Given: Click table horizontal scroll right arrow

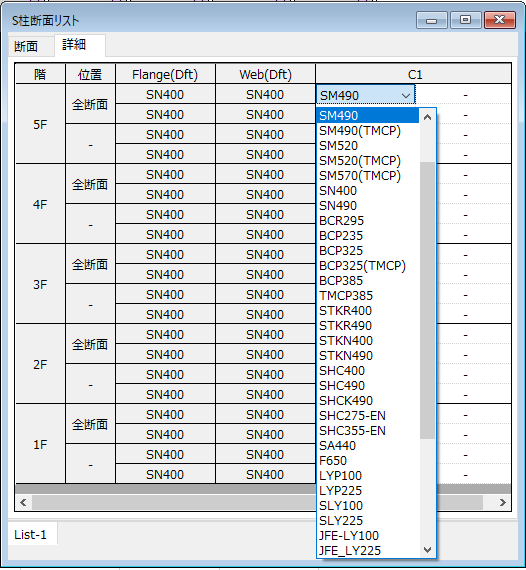Looking at the screenshot, I should tap(503, 502).
